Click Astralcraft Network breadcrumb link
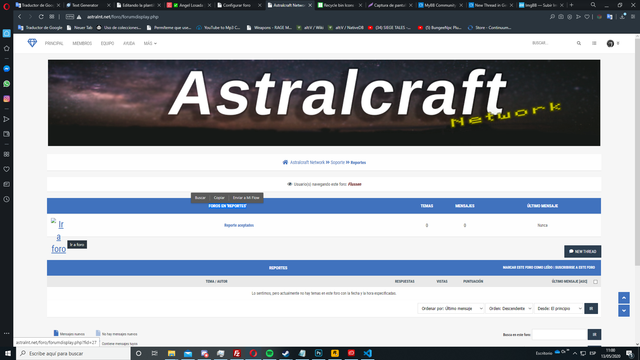The width and height of the screenshot is (640, 360). [x=307, y=162]
